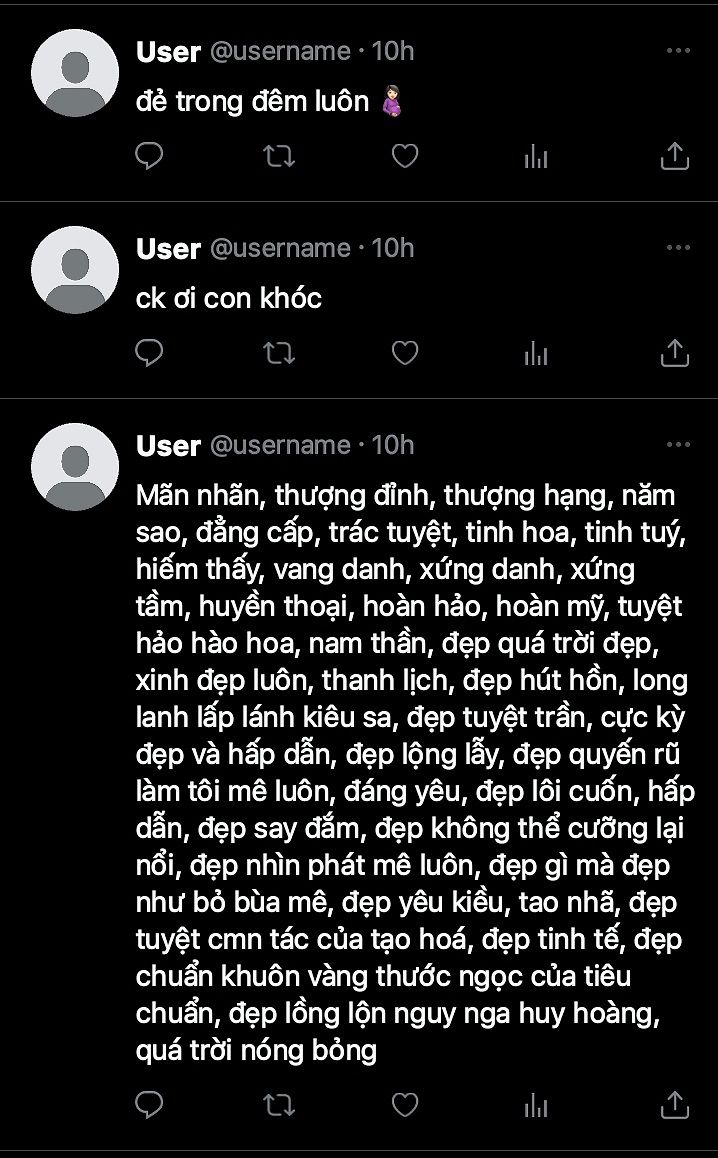Like the 'đẻ trong đêm luôn' tweet

[x=405, y=156]
